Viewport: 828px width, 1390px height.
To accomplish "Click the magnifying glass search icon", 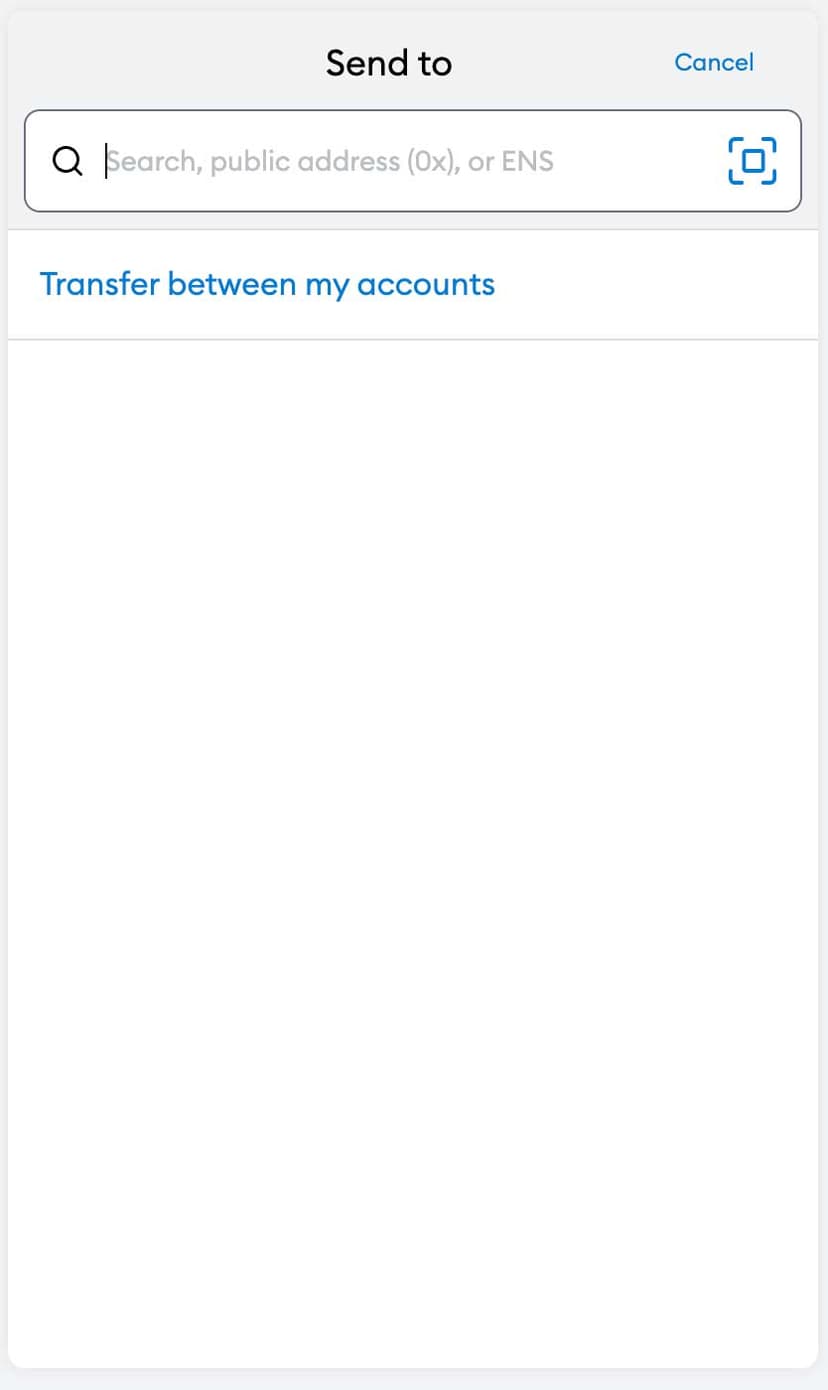I will 67,161.
